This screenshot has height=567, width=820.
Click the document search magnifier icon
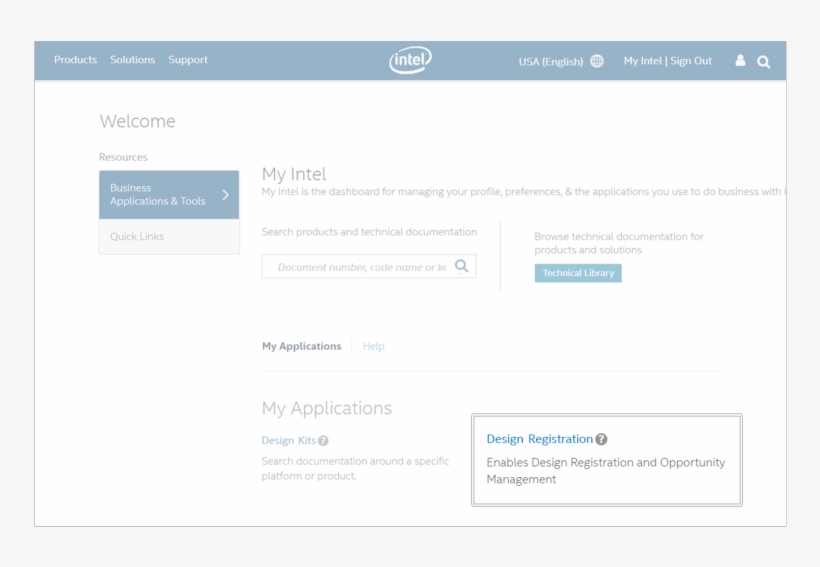click(461, 266)
